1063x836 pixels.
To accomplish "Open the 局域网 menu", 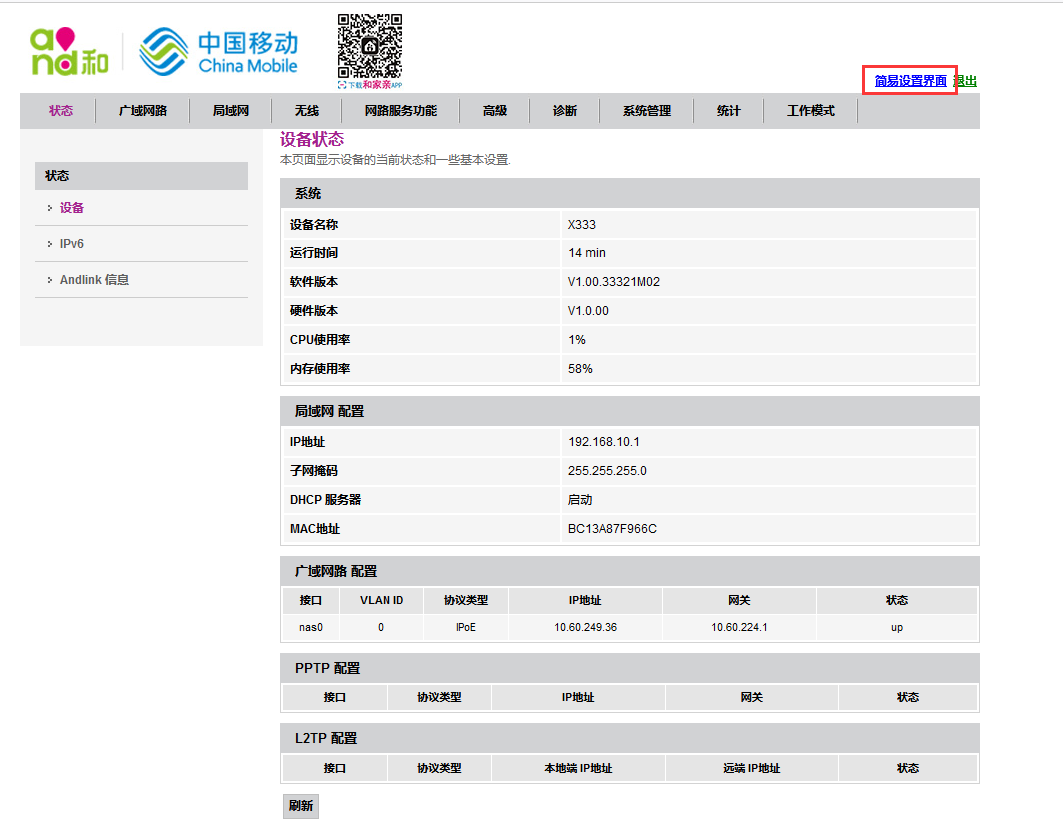I will pyautogui.click(x=230, y=111).
